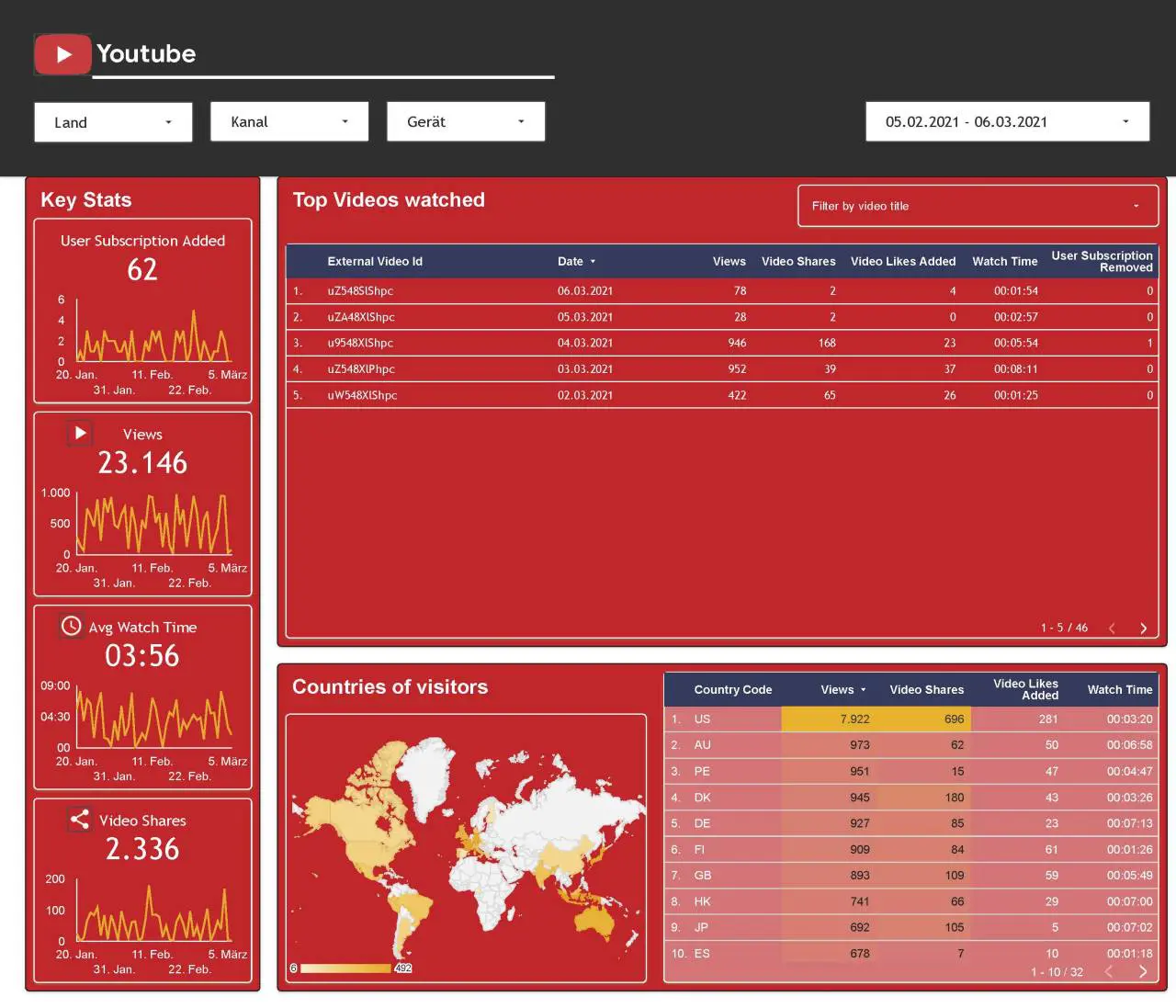
Task: Expand the Gerät dropdown filter
Action: click(x=466, y=121)
